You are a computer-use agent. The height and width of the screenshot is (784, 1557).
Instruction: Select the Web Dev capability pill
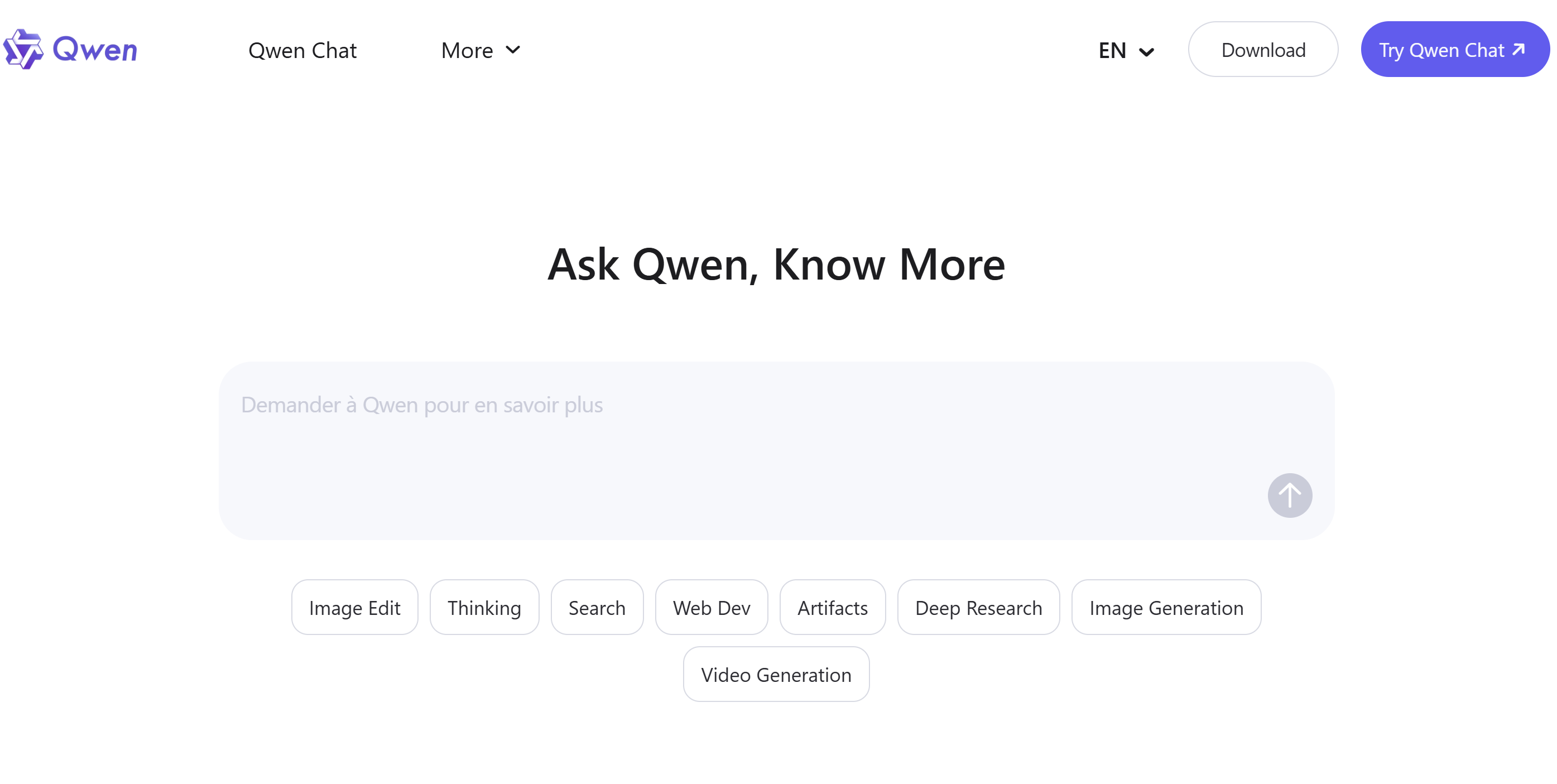[711, 607]
